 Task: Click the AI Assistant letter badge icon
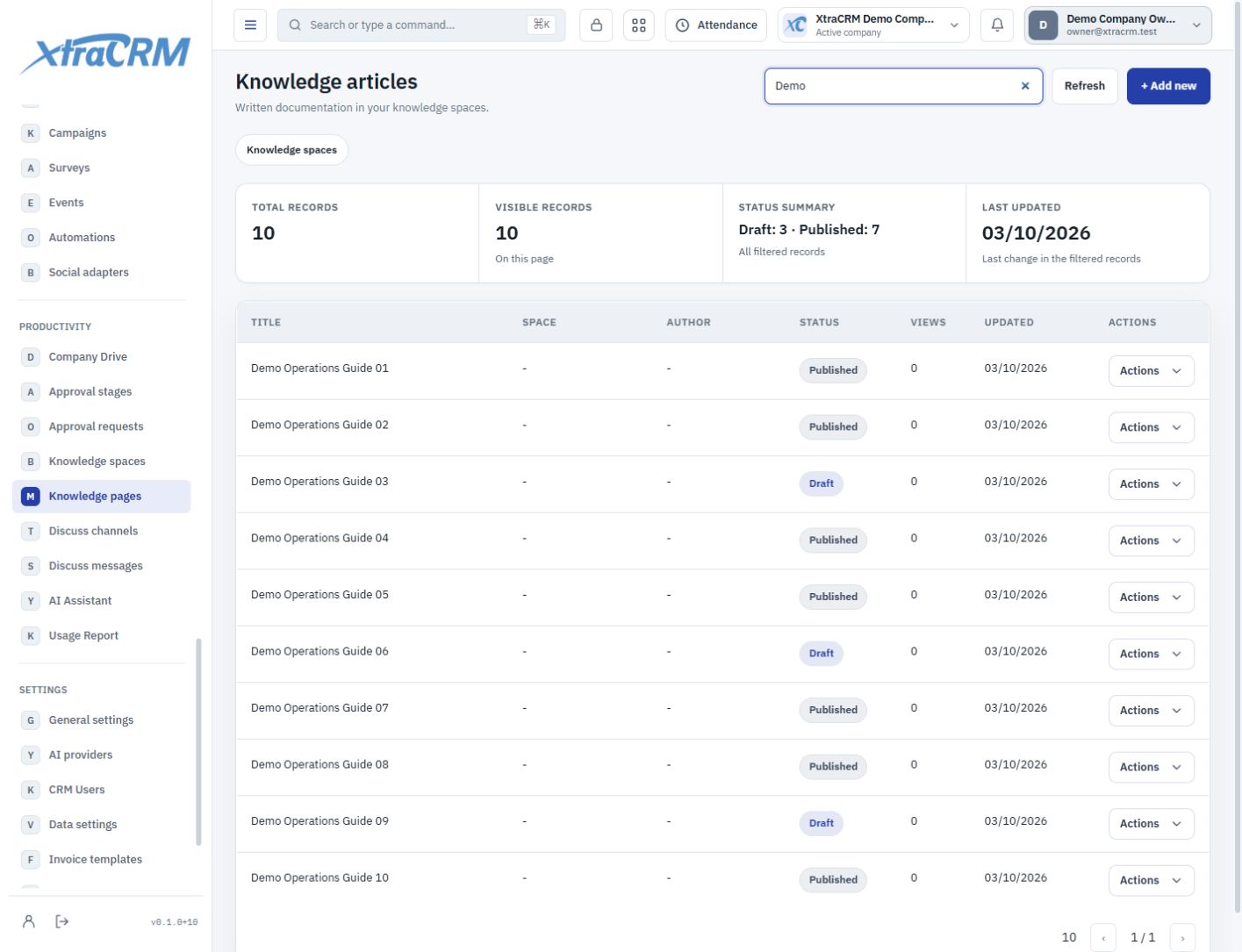[31, 601]
